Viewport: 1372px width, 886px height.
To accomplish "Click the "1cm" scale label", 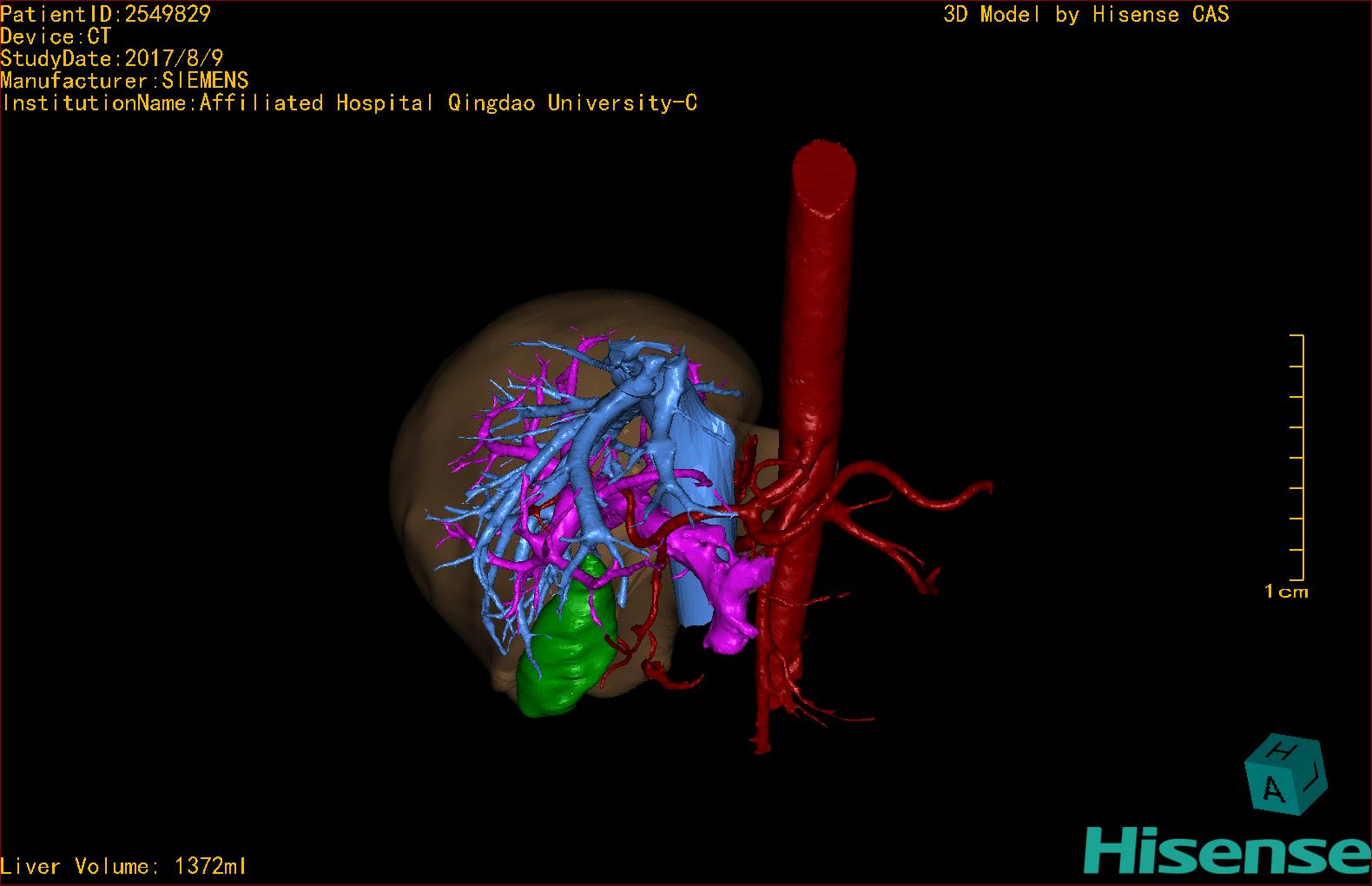I will pyautogui.click(x=1286, y=592).
